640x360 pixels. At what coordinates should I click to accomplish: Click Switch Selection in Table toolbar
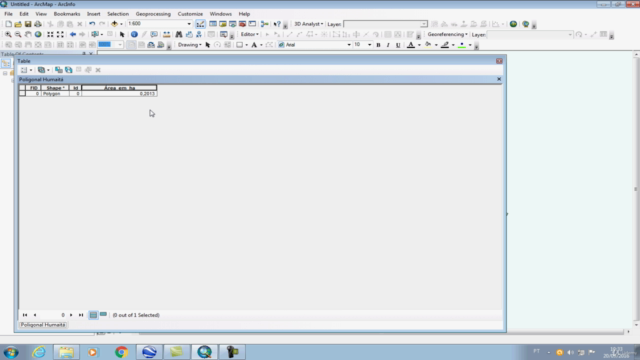pos(69,70)
